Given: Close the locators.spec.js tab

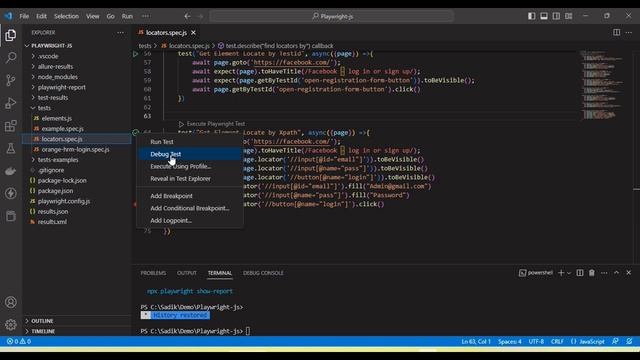Looking at the screenshot, I should [193, 33].
